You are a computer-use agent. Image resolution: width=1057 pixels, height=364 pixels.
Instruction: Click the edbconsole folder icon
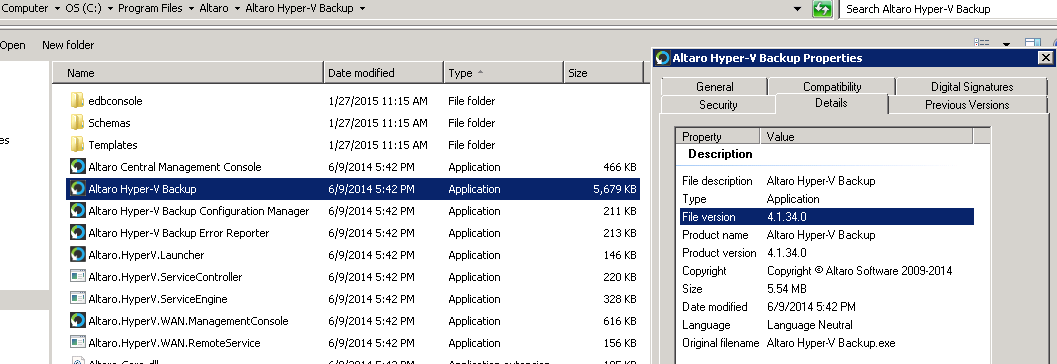point(78,101)
